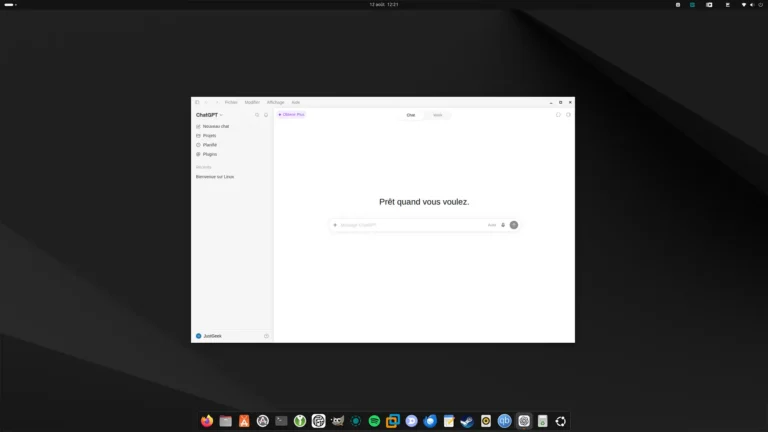
Task: Open qBittorrent from the dock
Action: [x=504, y=421]
